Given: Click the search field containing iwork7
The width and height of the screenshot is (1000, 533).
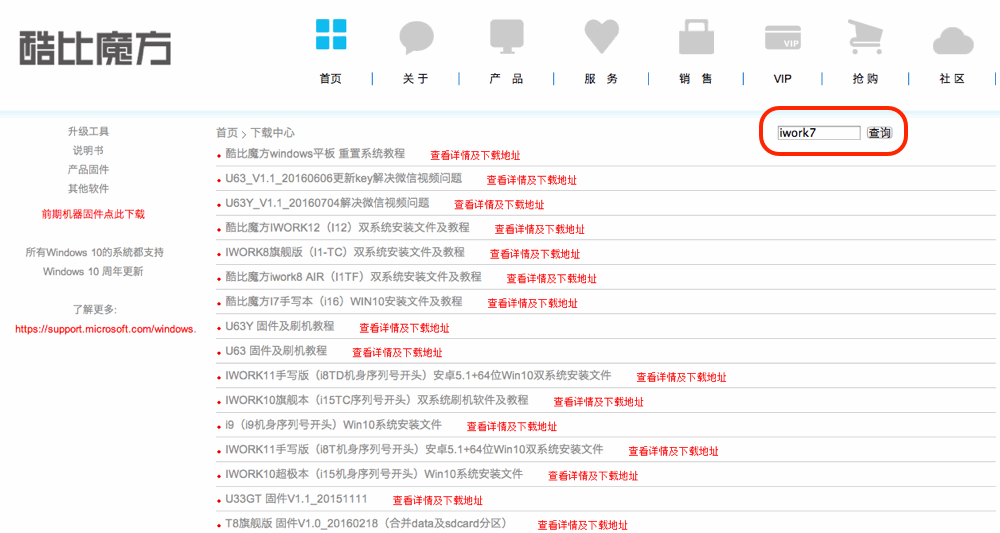Looking at the screenshot, I should [x=819, y=133].
